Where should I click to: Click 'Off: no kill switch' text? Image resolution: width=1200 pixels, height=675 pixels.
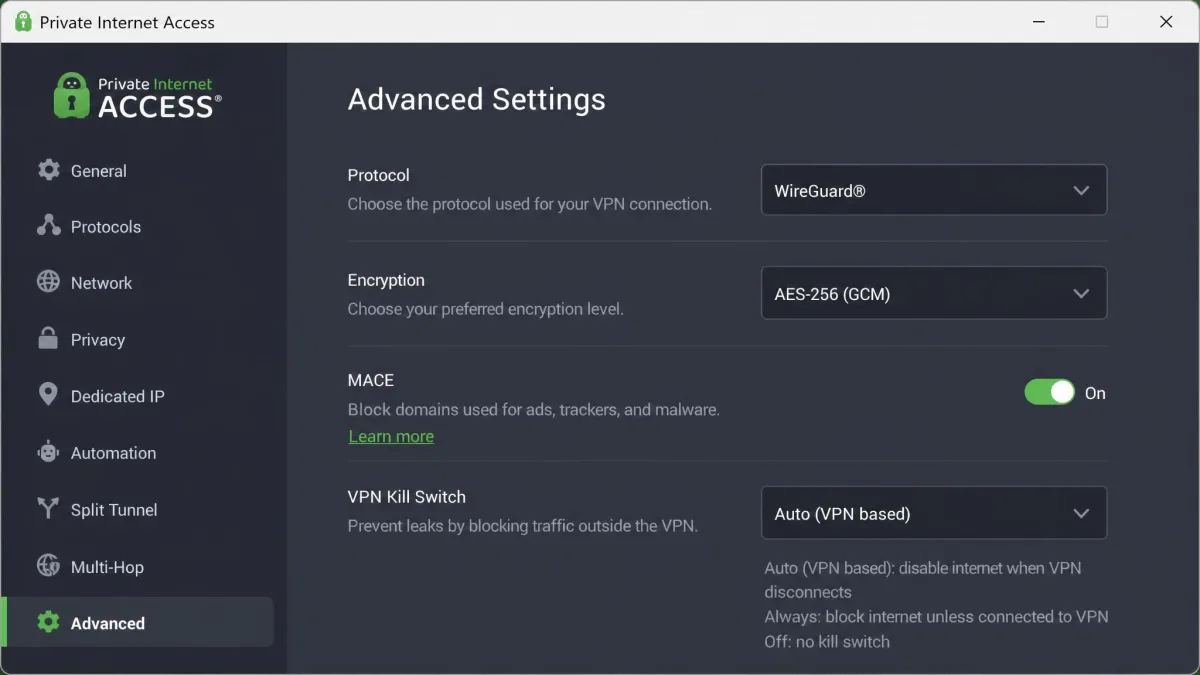(827, 642)
